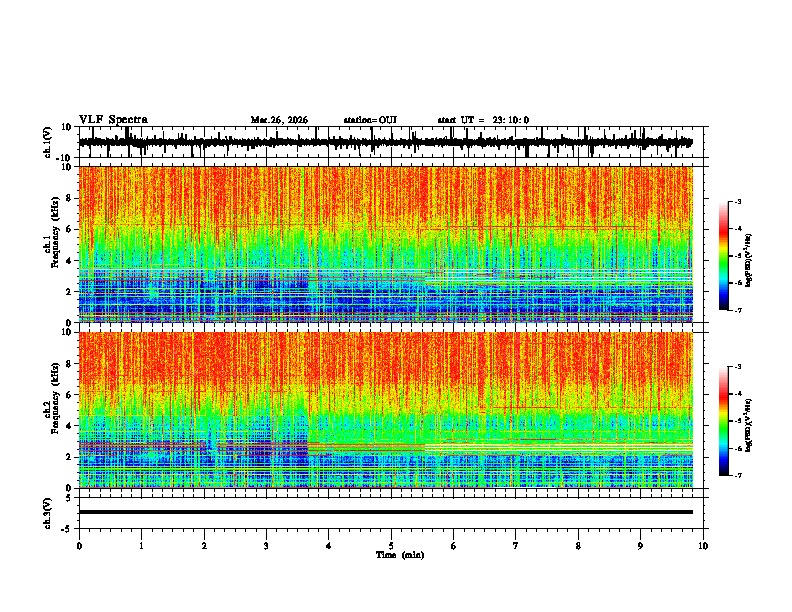This screenshot has height=612, width=792.
Task: Click time axis tick label "1"
Action: coord(141,546)
